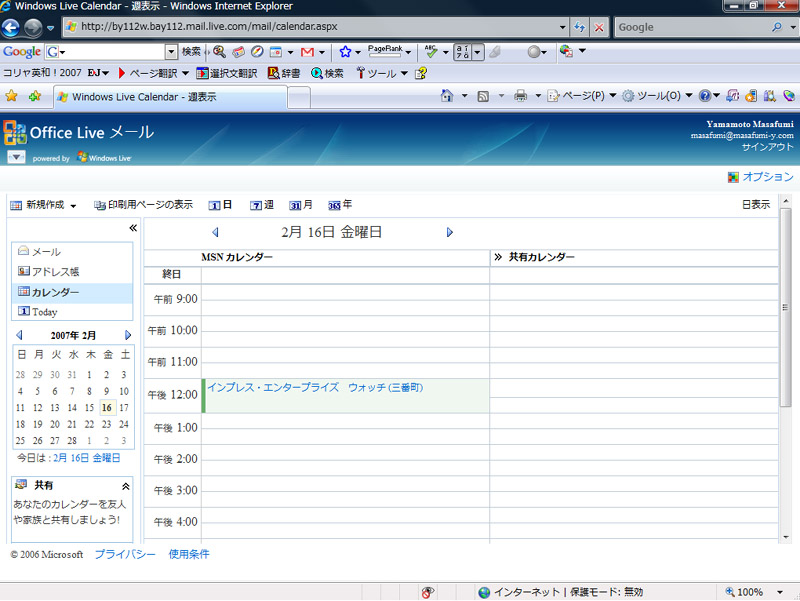Image resolution: width=800 pixels, height=601 pixels.
Task: Refresh the page using the address bar icon
Action: pos(580,27)
